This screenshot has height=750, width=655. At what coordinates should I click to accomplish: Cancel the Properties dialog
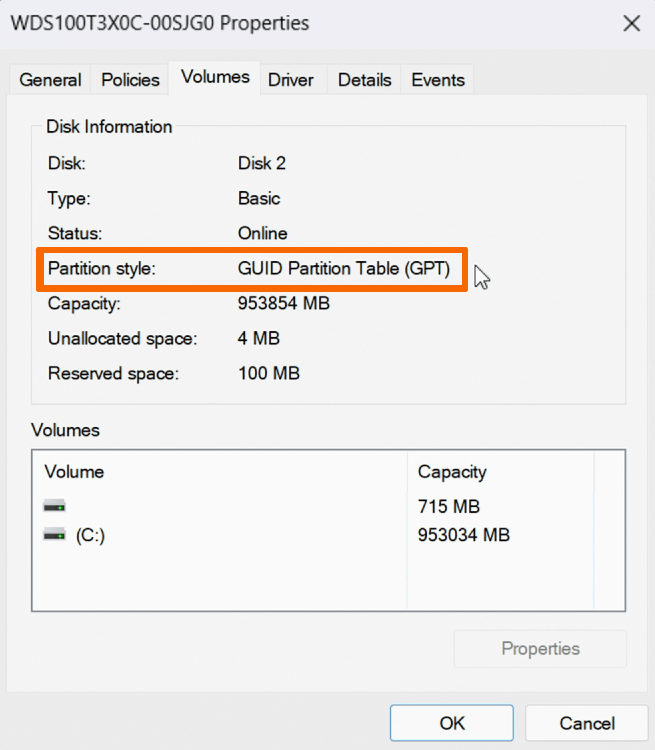tap(586, 723)
